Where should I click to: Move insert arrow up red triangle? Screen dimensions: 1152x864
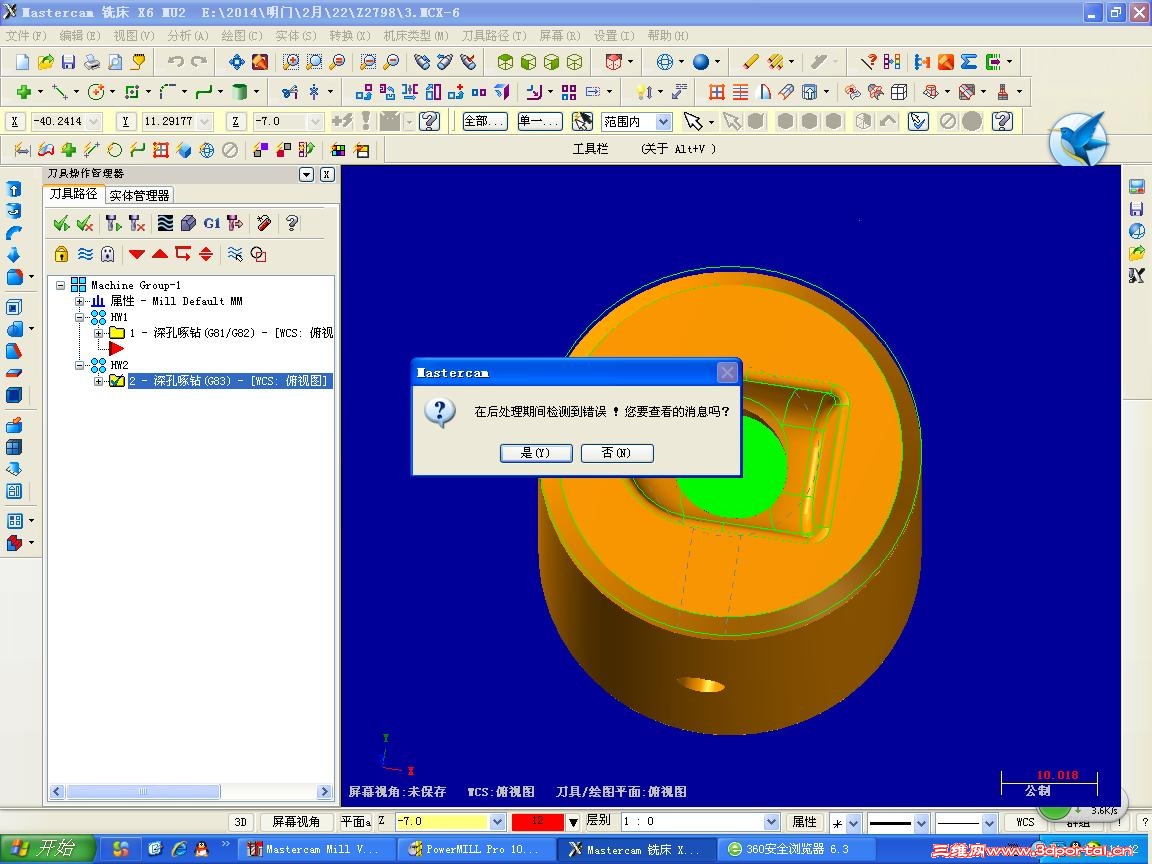tap(160, 254)
